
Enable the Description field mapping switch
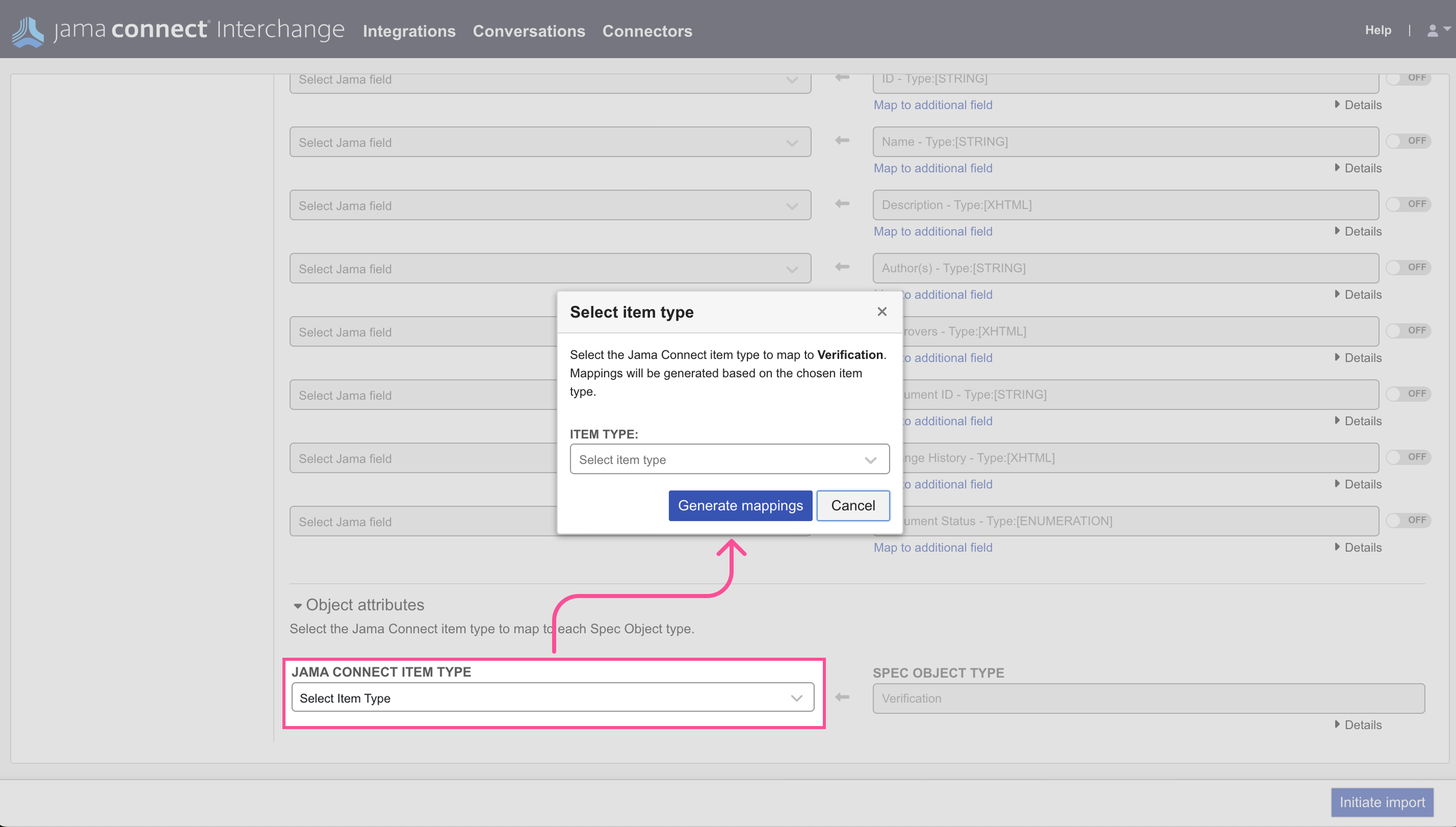[x=1408, y=204]
